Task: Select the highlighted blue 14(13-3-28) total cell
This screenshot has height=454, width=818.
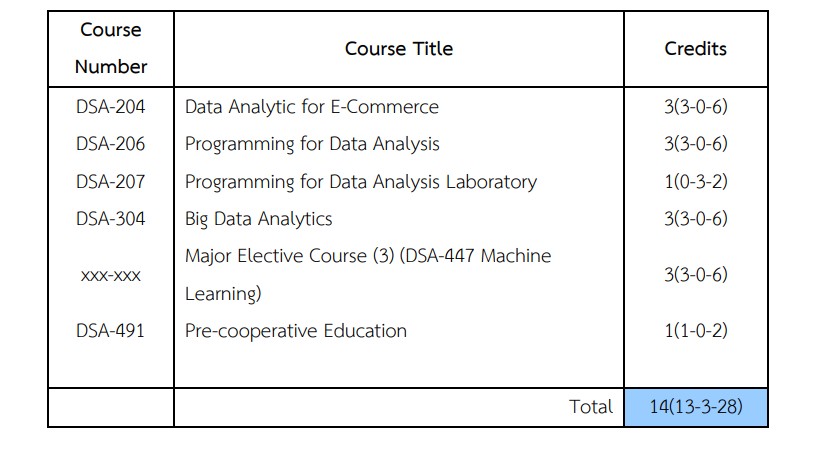Action: pos(695,407)
